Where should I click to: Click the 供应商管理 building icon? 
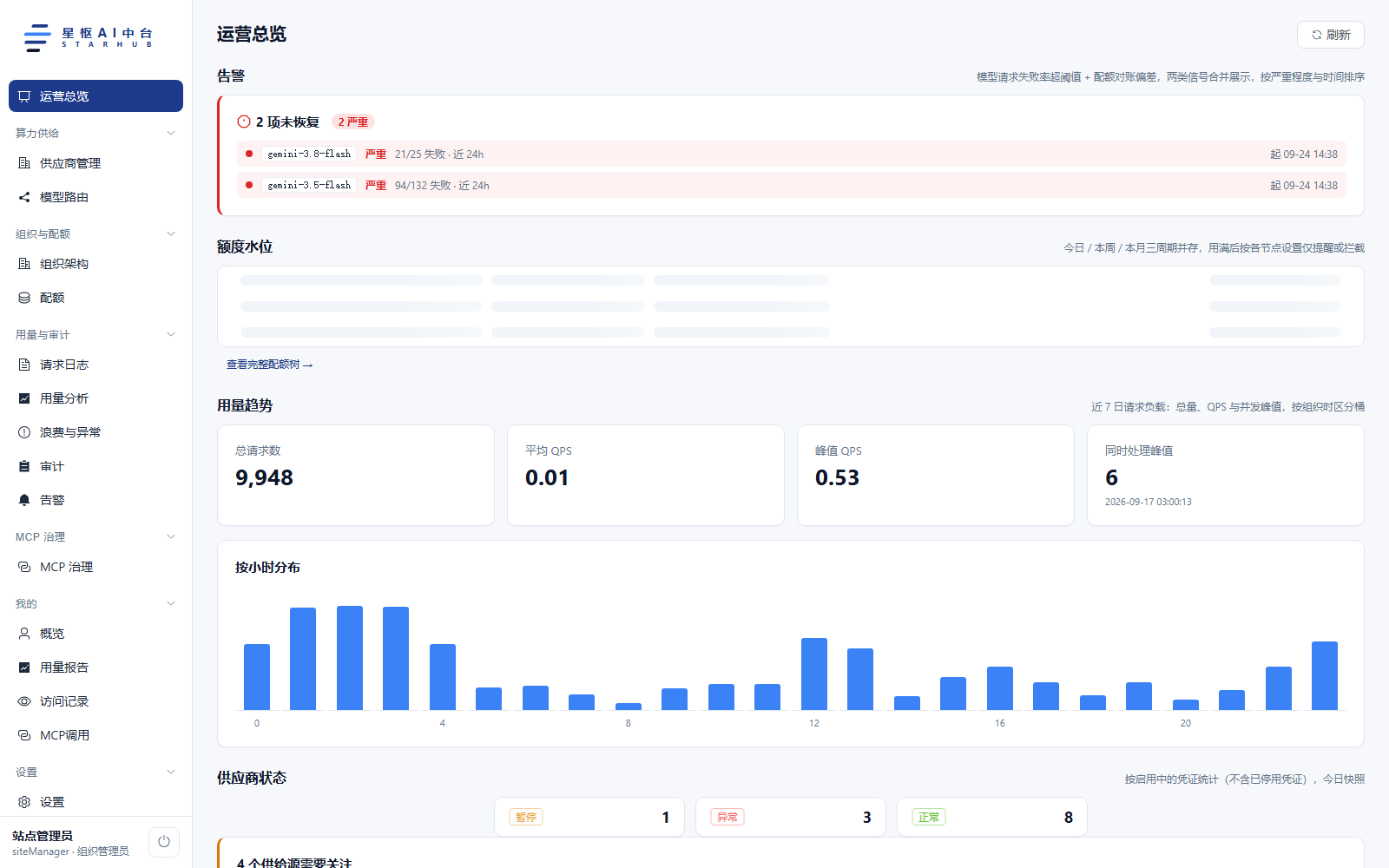tap(24, 163)
